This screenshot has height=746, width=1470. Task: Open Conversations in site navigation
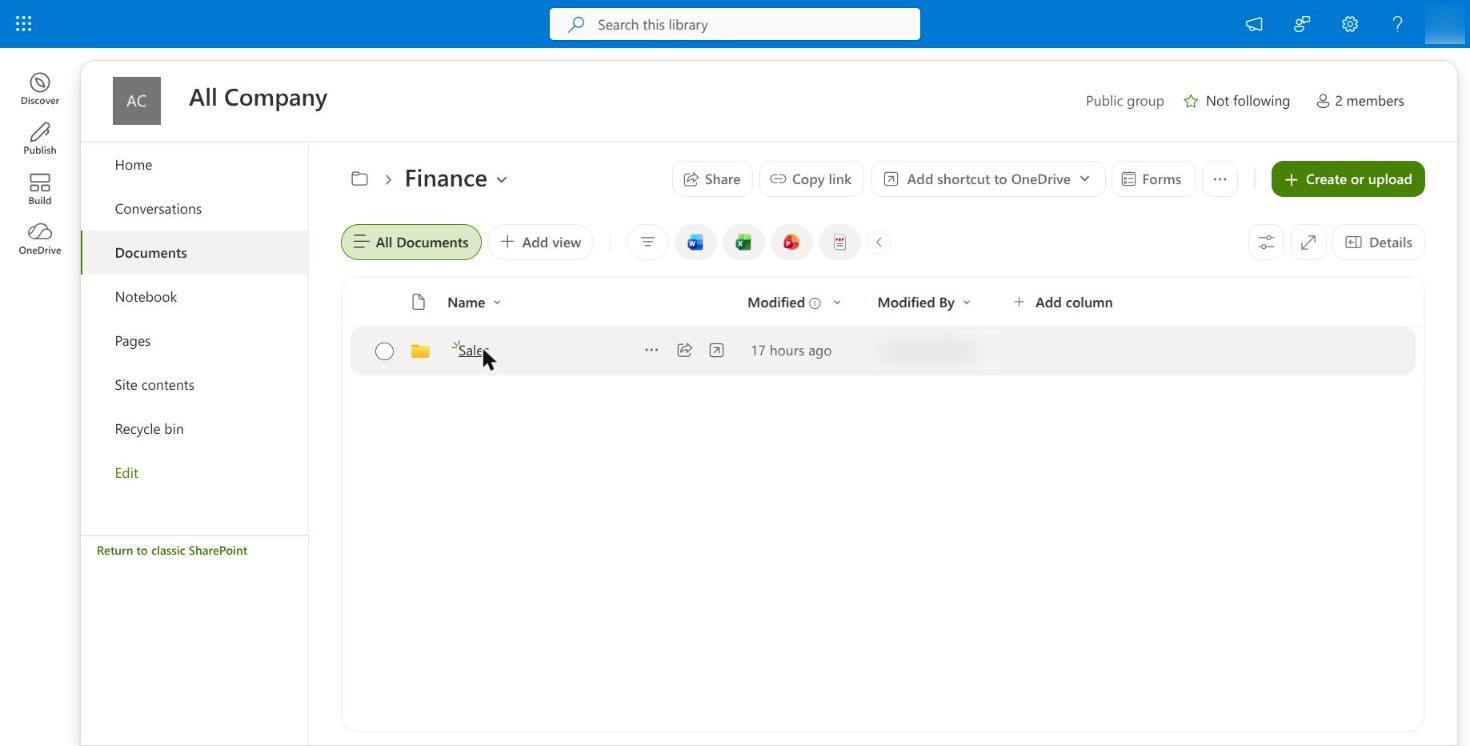point(158,209)
